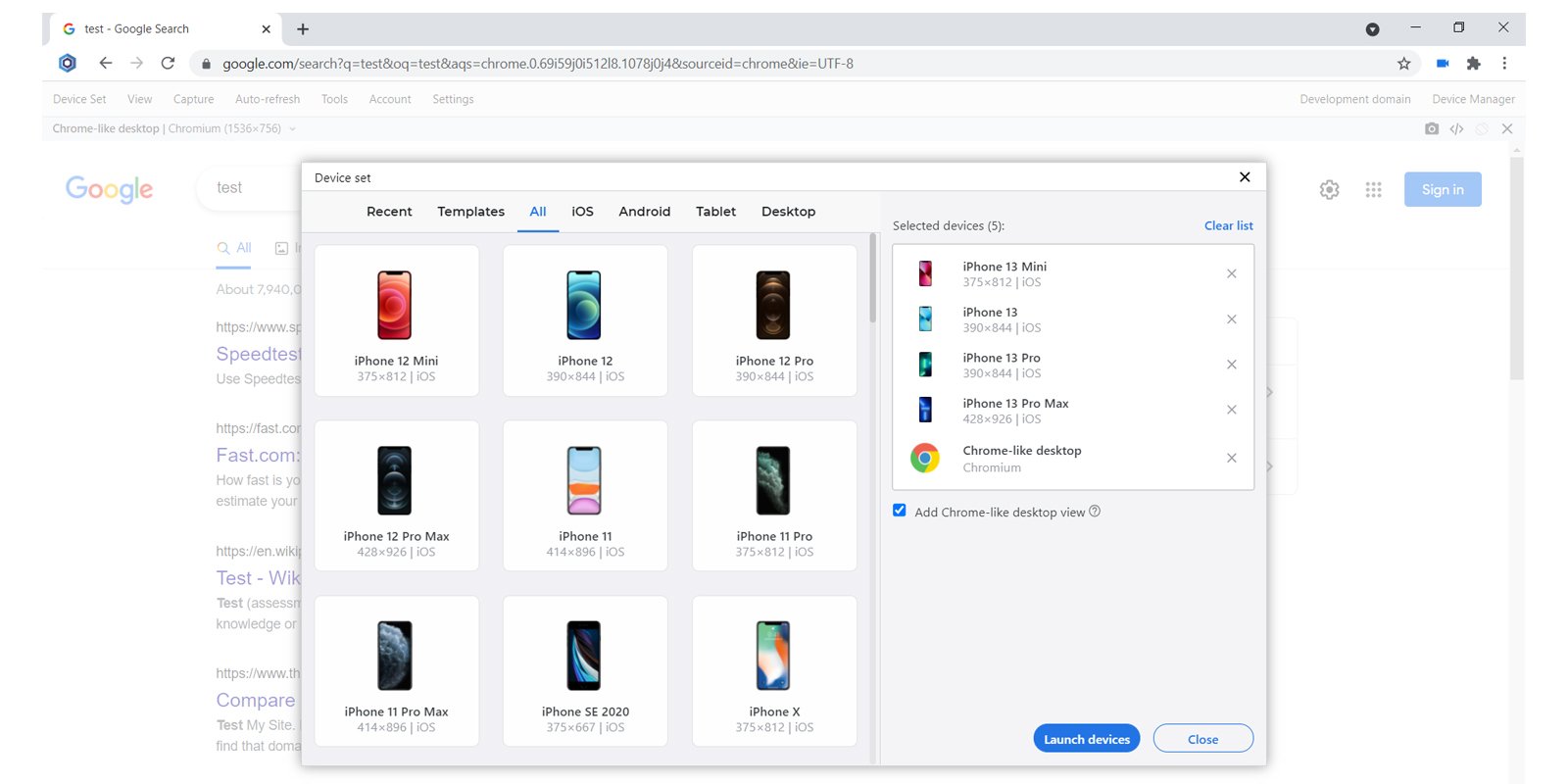Select the iPhone 12 Pro device card
1568x784 pixels.
774,320
